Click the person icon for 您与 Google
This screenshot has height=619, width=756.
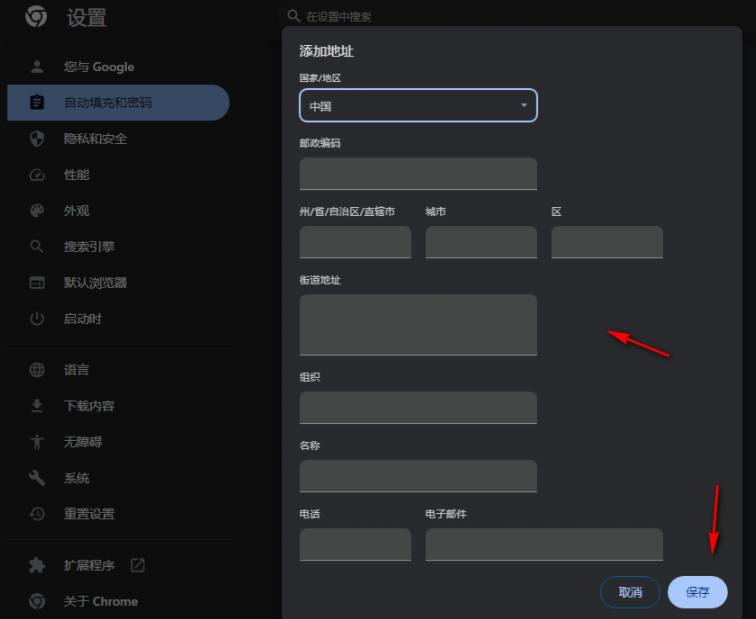[x=37, y=67]
